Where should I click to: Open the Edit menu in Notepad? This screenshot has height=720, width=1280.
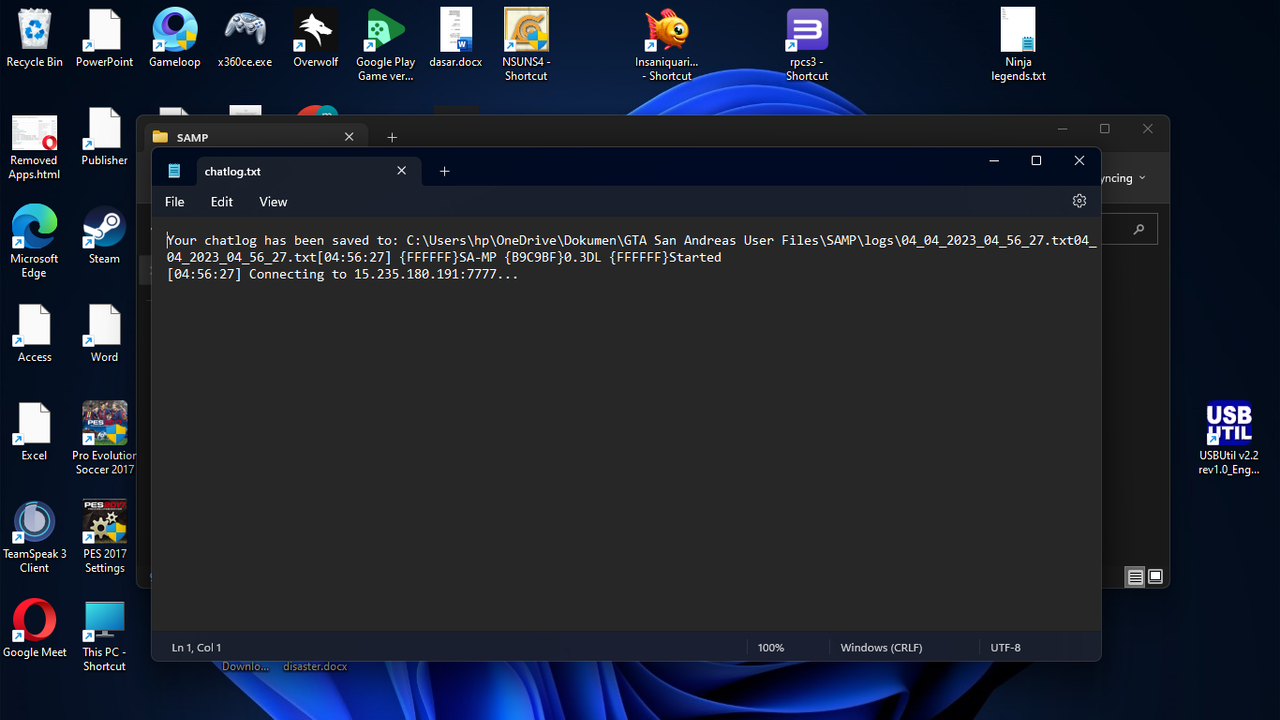222,201
